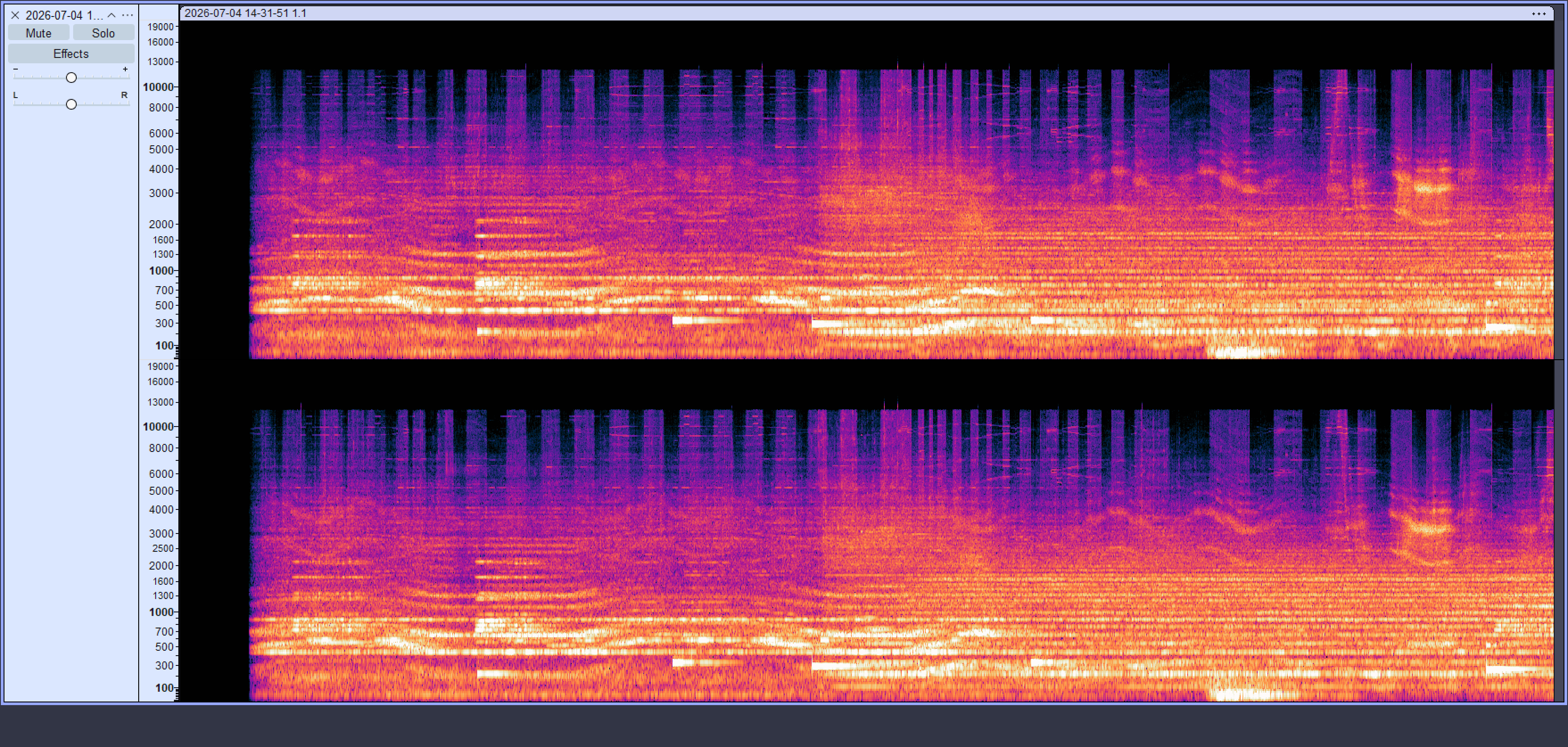Click the plus sign beside the gain slider

point(125,70)
